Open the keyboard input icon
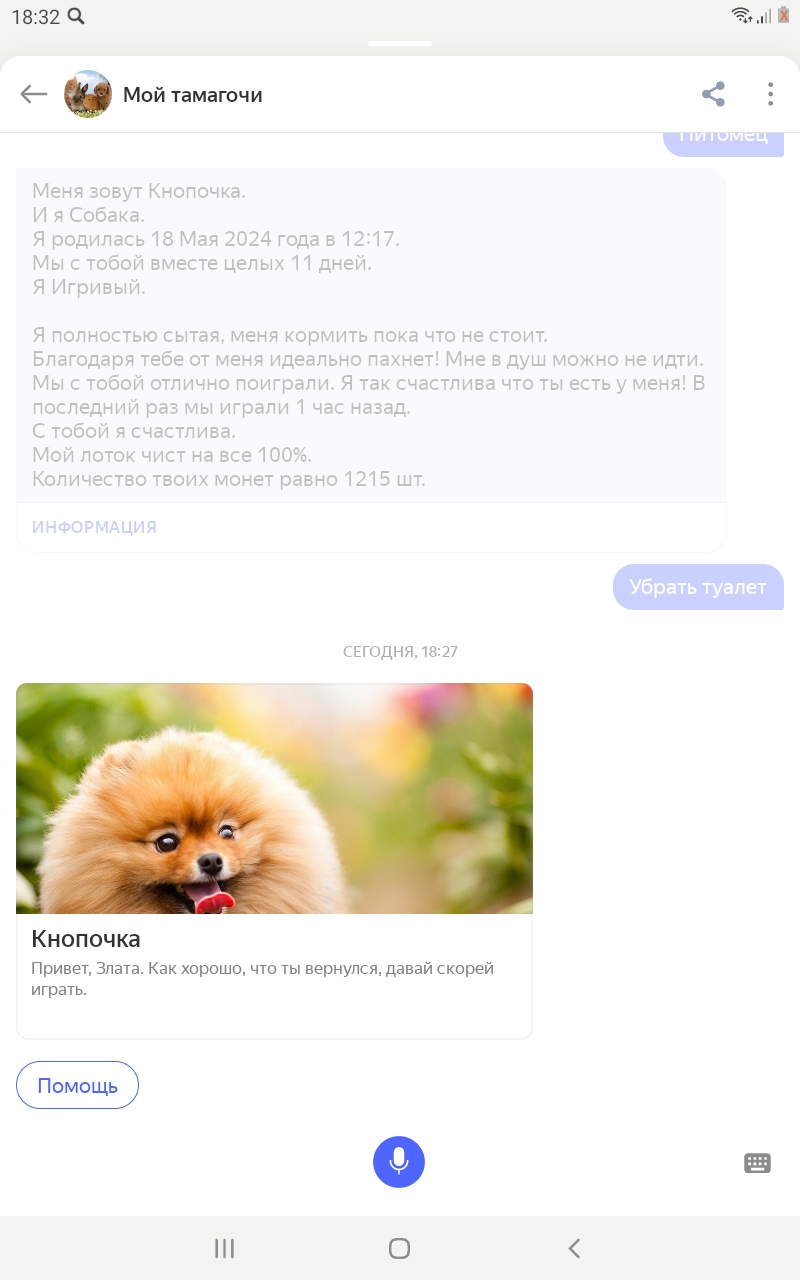This screenshot has width=800, height=1280. [757, 1162]
